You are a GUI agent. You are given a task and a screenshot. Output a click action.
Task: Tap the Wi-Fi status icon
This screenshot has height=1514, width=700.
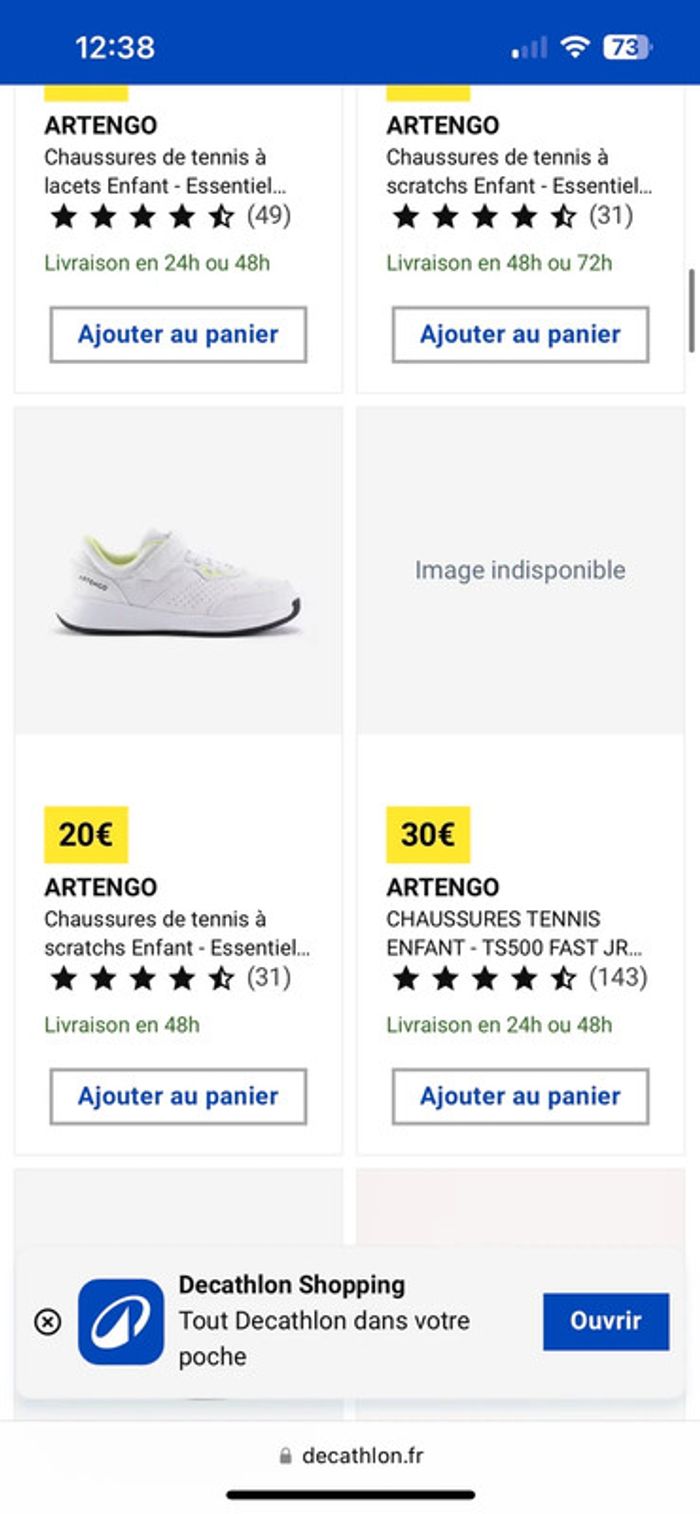[575, 47]
